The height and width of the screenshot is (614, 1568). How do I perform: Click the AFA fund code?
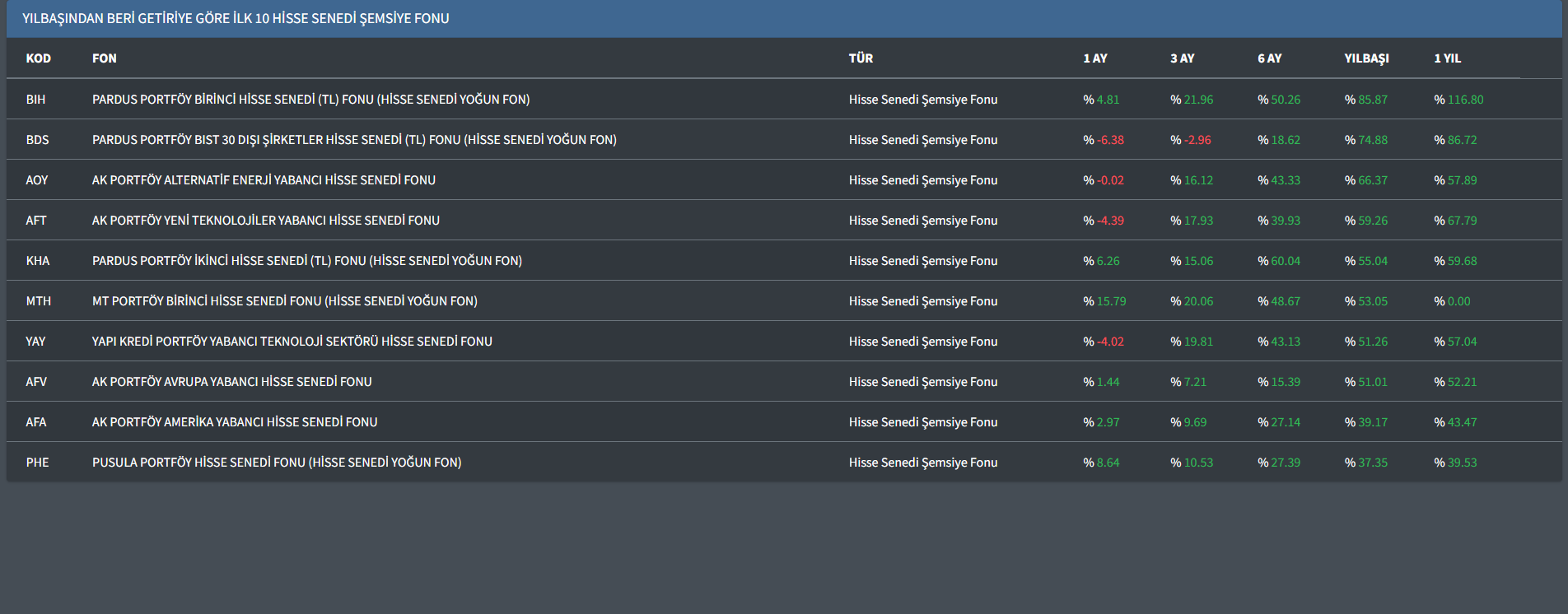point(36,422)
